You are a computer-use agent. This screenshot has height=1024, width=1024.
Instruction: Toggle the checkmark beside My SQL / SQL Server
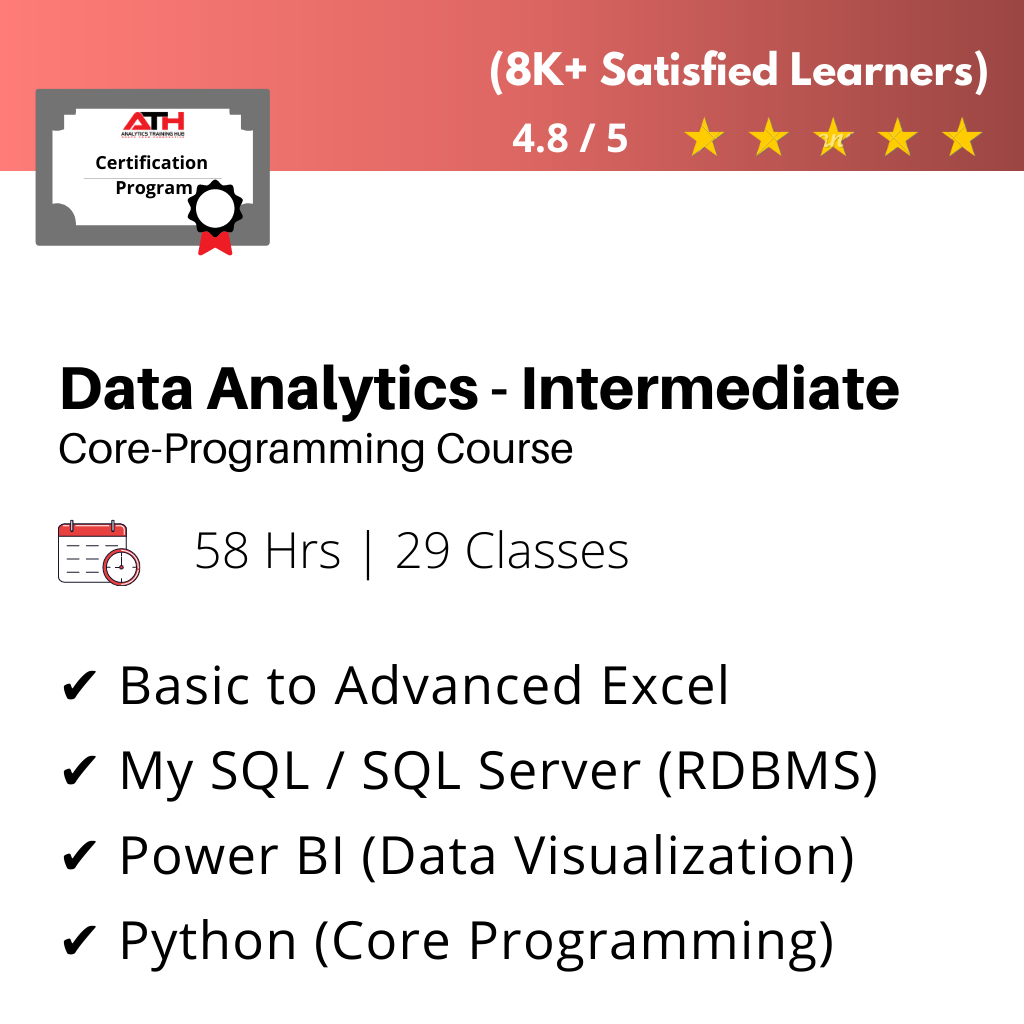pyautogui.click(x=79, y=772)
